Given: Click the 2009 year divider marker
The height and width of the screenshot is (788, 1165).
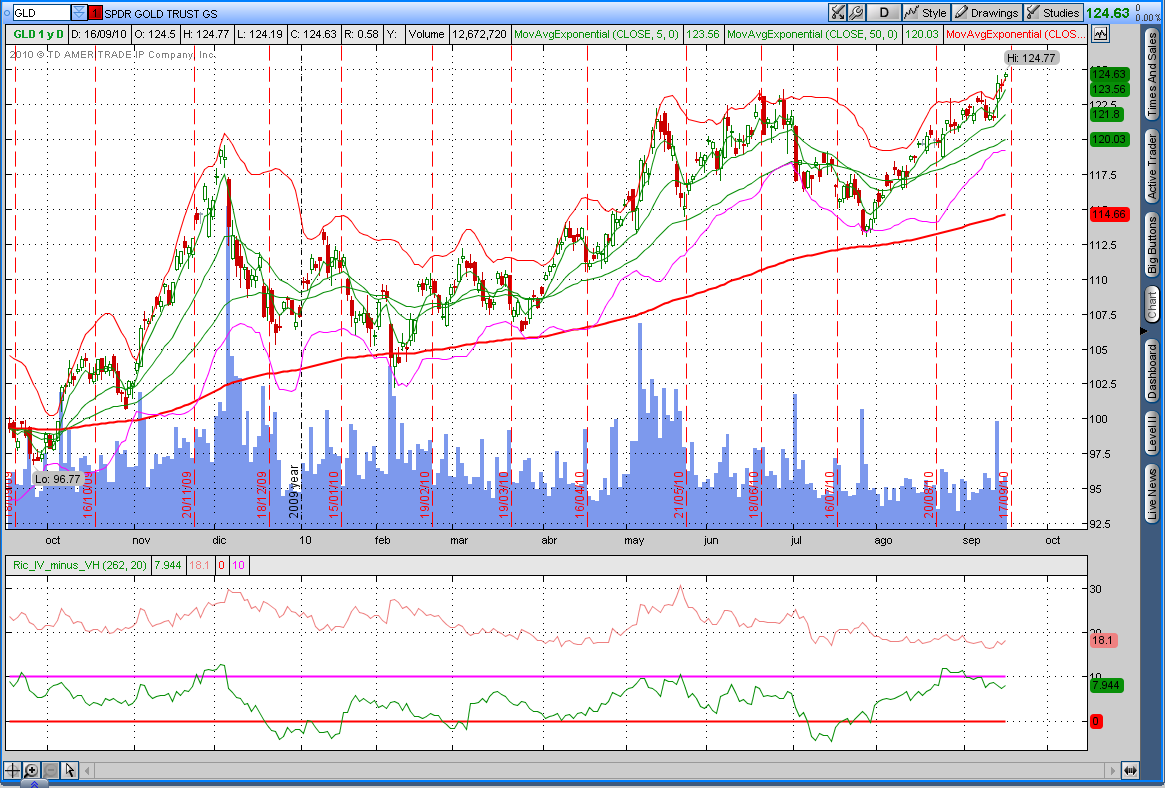Looking at the screenshot, I should coord(294,492).
